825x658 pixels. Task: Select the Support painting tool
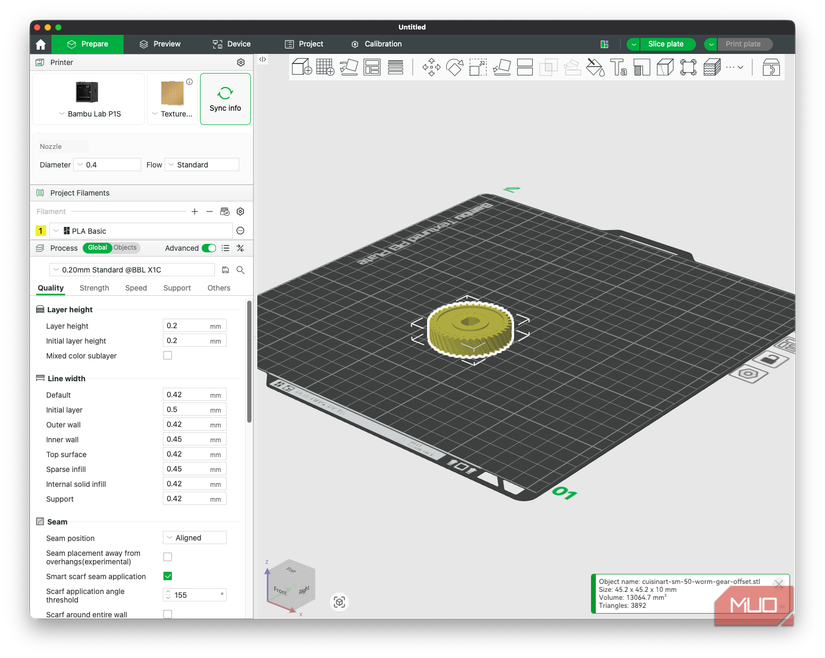[x=641, y=67]
